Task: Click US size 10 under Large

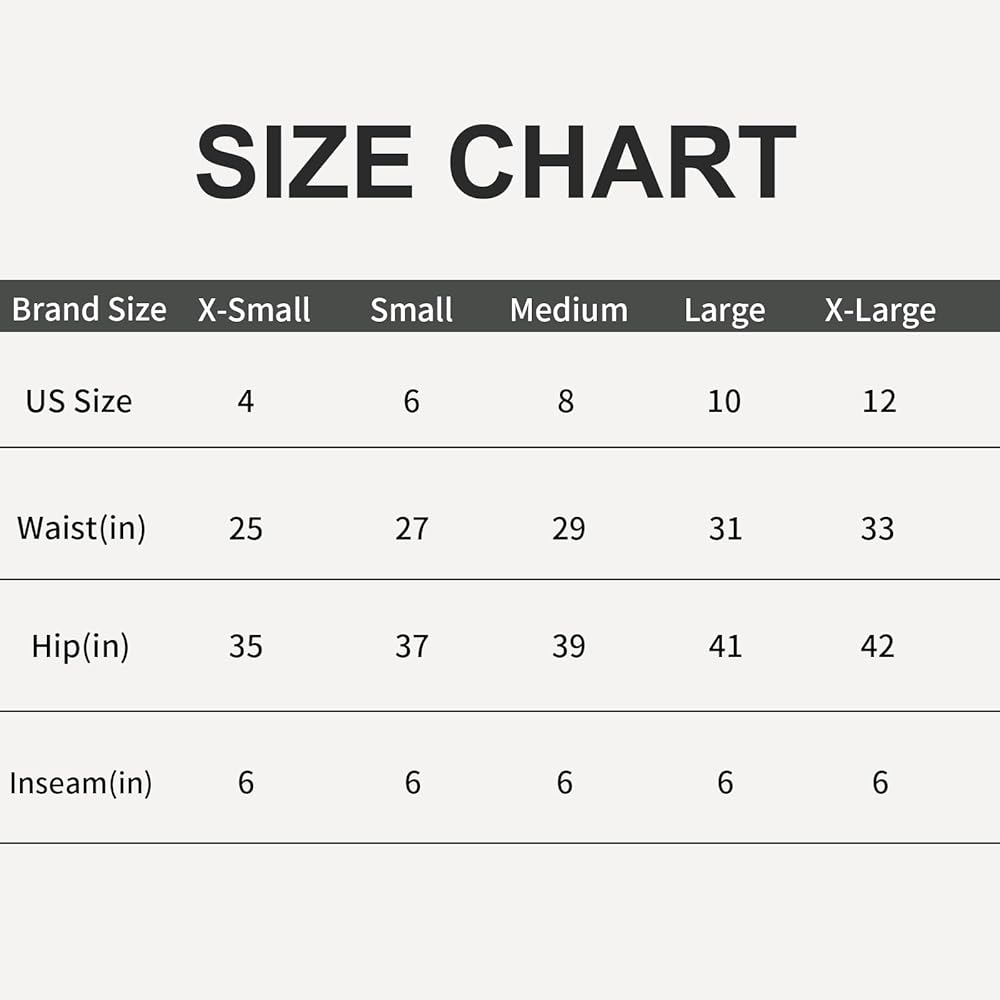Action: [x=724, y=401]
